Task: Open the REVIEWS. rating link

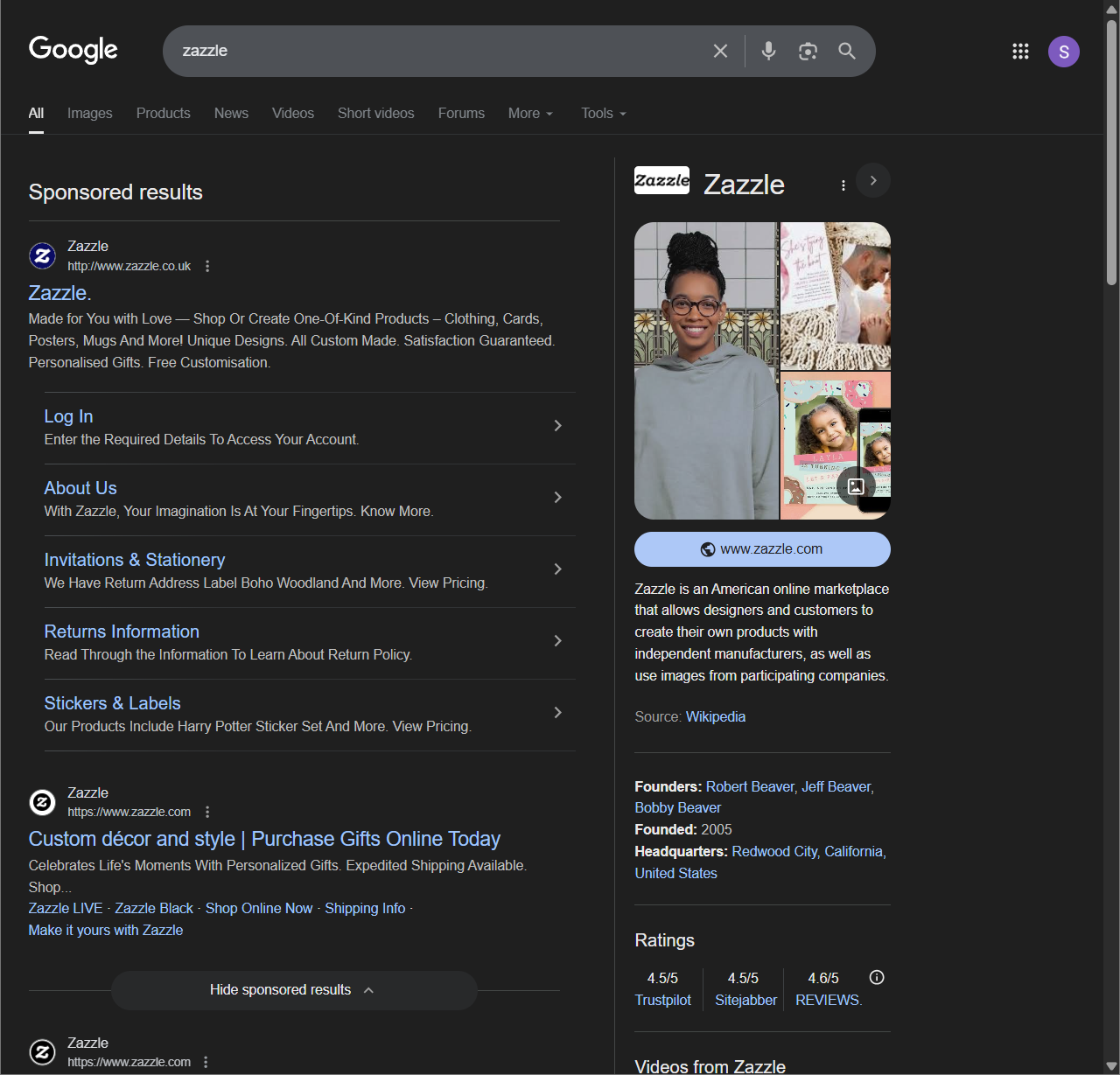Action: click(x=829, y=1000)
